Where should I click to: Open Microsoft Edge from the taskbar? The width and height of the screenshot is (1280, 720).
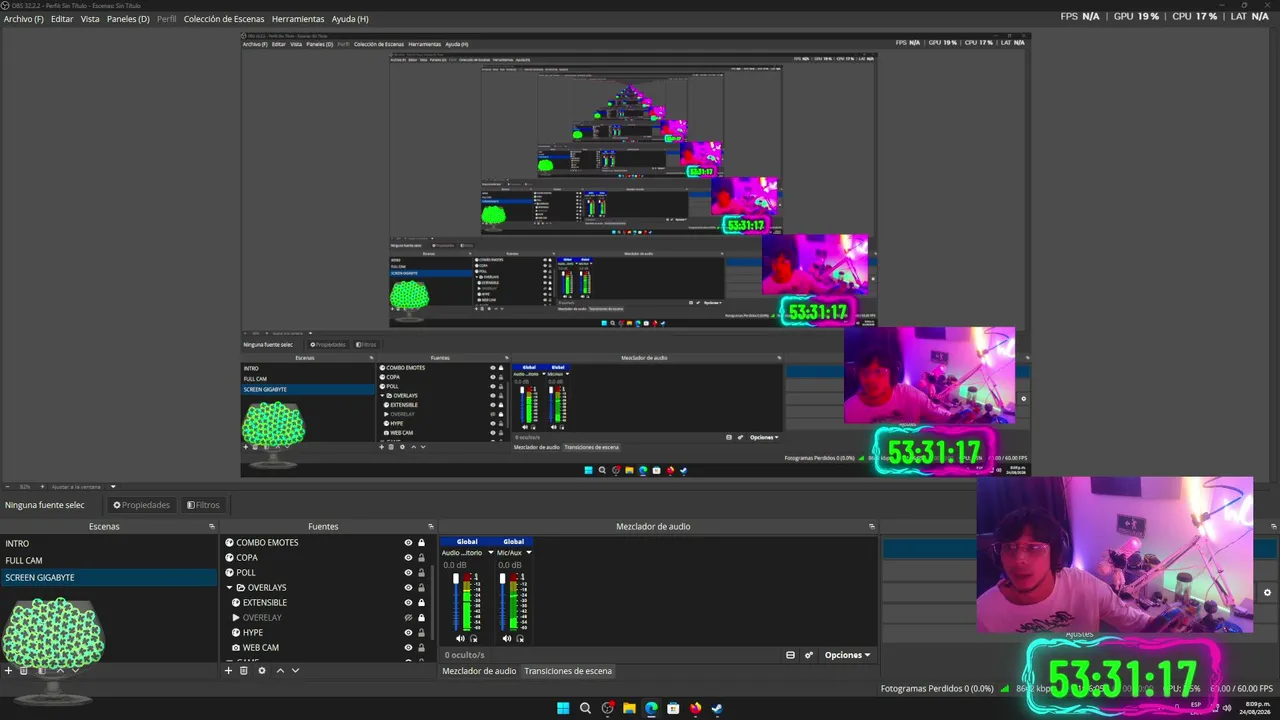651,708
